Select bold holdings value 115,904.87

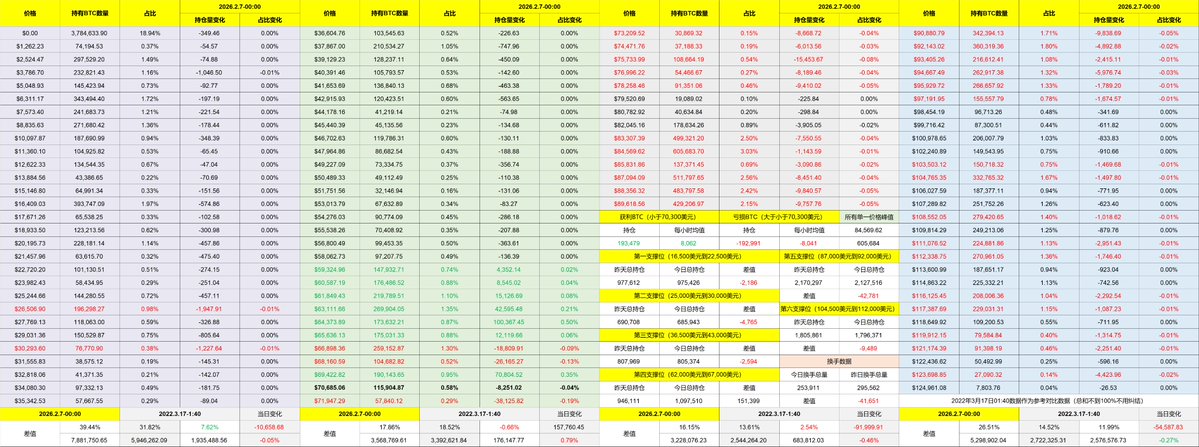click(x=389, y=388)
